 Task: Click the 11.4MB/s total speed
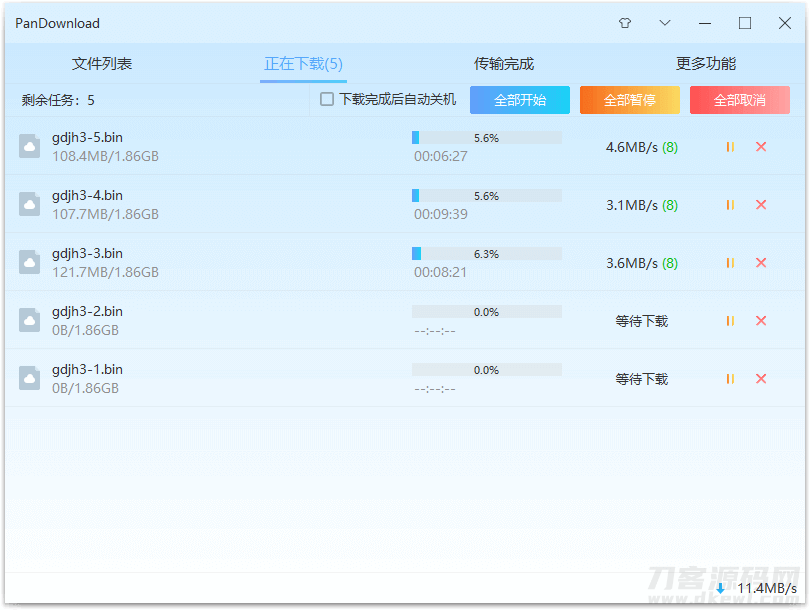(x=767, y=588)
